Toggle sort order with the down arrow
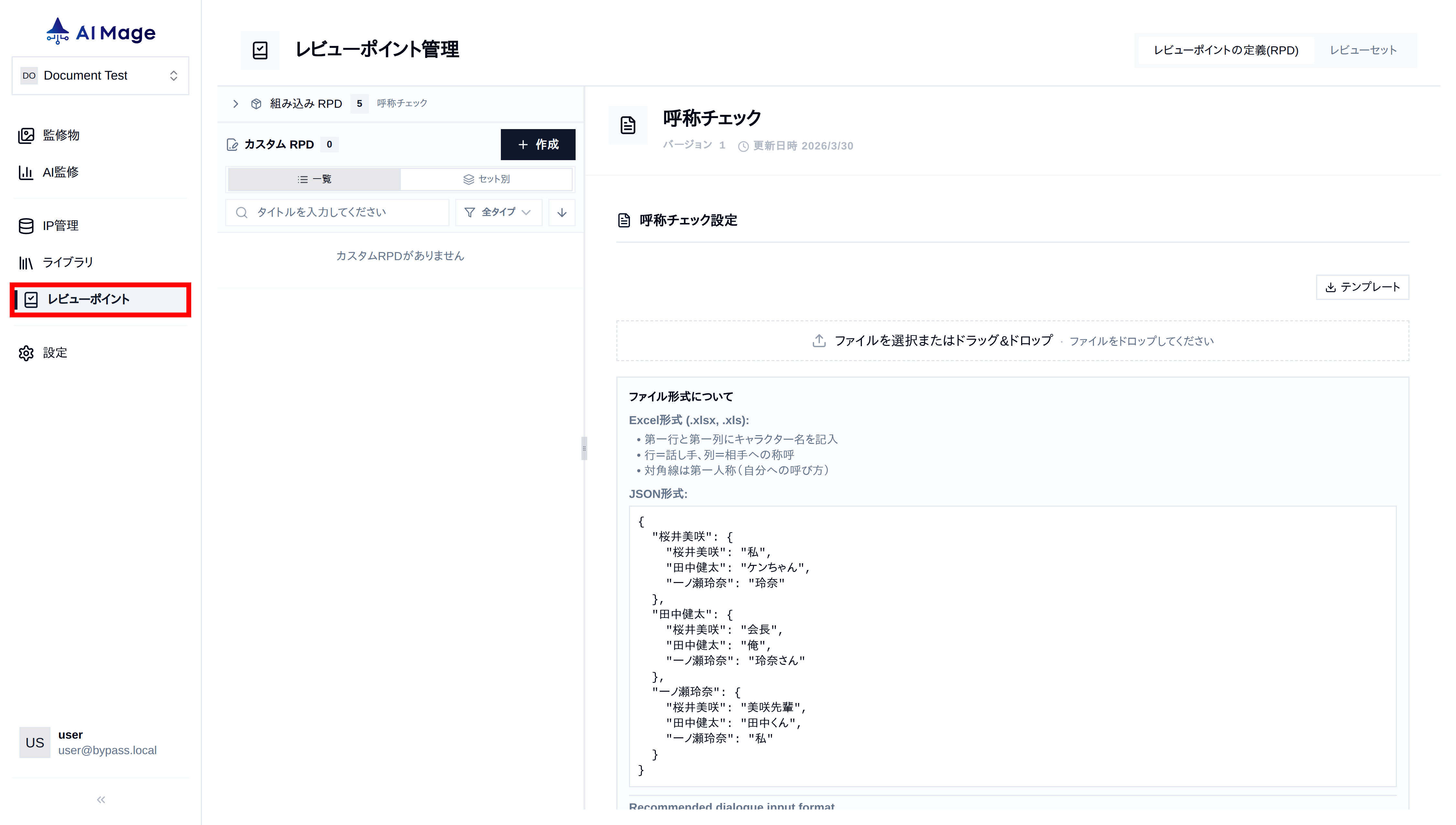The width and height of the screenshot is (1456, 825). pos(562,213)
